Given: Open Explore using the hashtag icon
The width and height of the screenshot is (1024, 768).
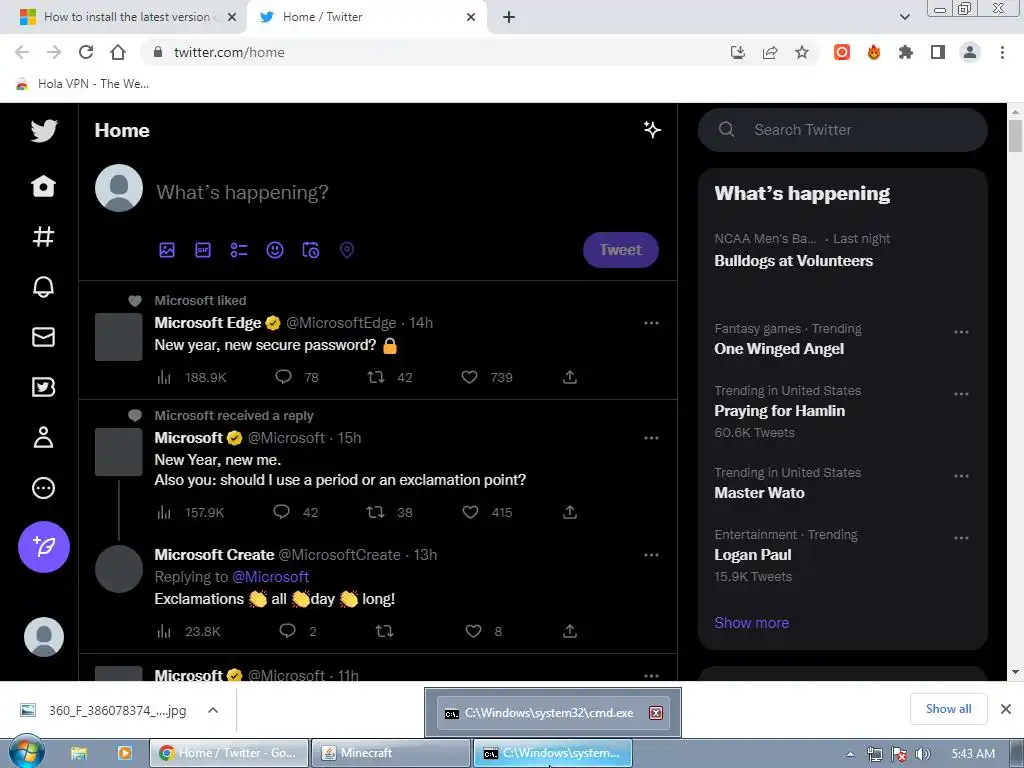Looking at the screenshot, I should click(x=44, y=236).
